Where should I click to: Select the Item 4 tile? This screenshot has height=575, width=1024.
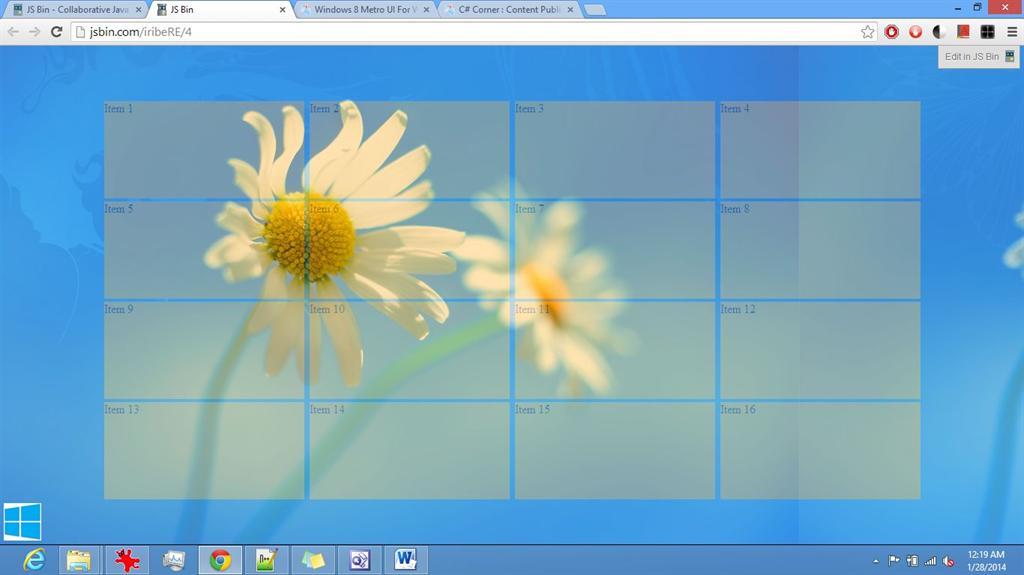click(820, 150)
